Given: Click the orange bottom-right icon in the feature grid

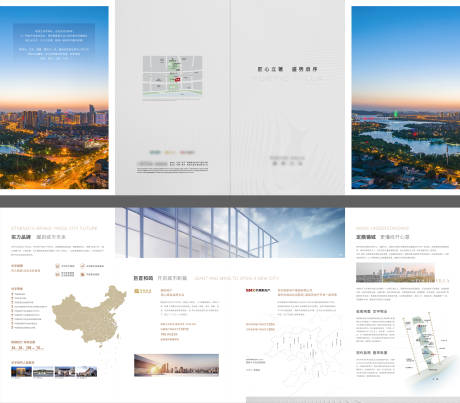Looking at the screenshot, I should click(x=82, y=274).
